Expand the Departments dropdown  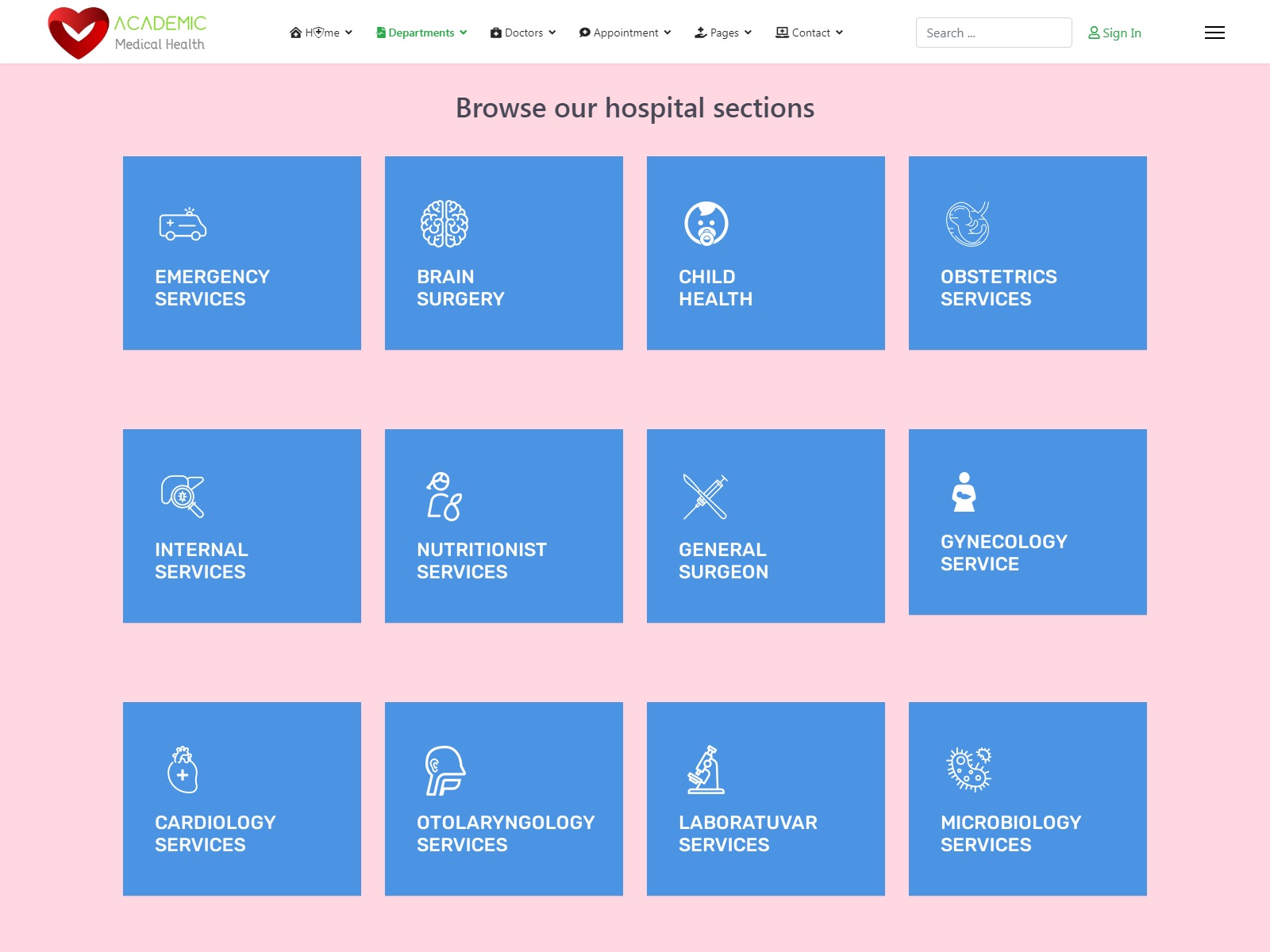click(x=421, y=33)
